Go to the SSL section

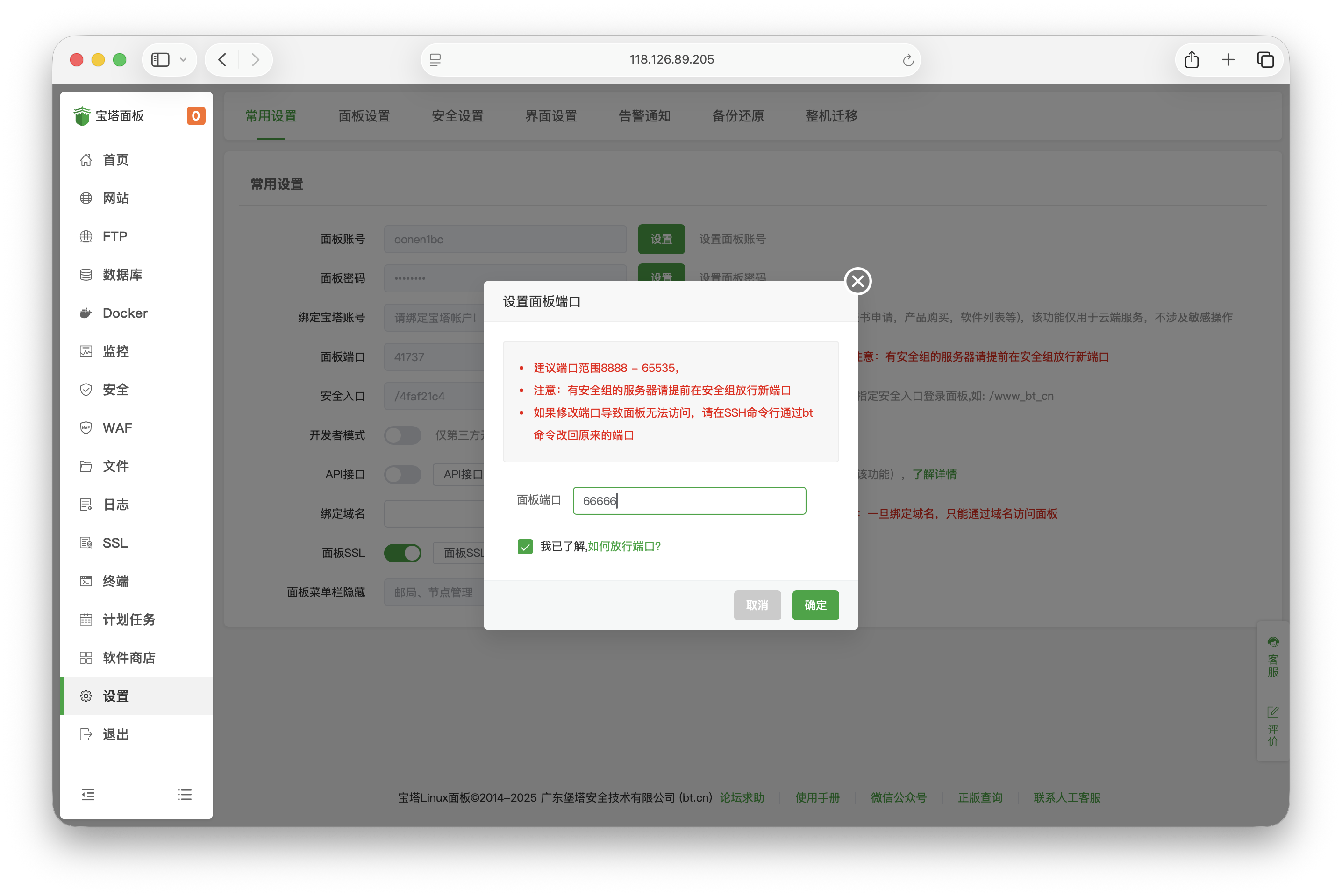pyautogui.click(x=115, y=542)
